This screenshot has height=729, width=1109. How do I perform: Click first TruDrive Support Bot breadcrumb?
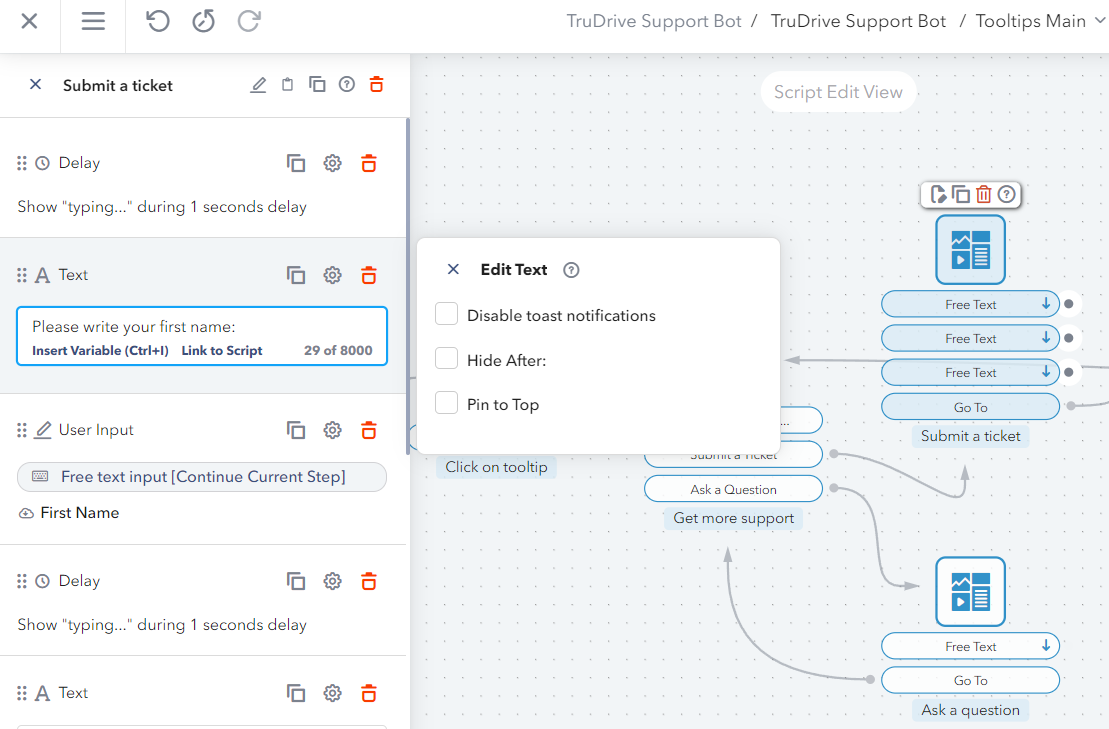coord(654,21)
